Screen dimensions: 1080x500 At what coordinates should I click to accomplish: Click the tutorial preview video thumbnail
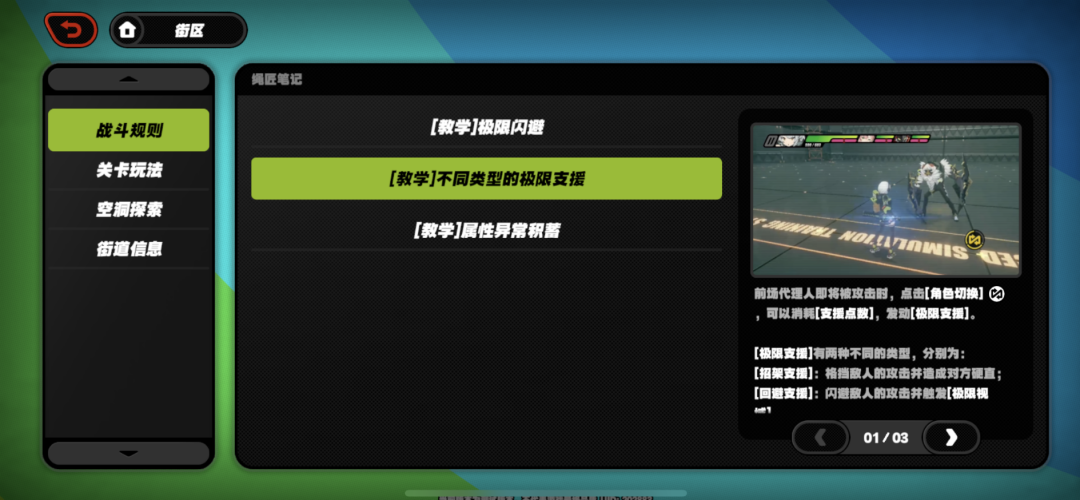(x=885, y=200)
